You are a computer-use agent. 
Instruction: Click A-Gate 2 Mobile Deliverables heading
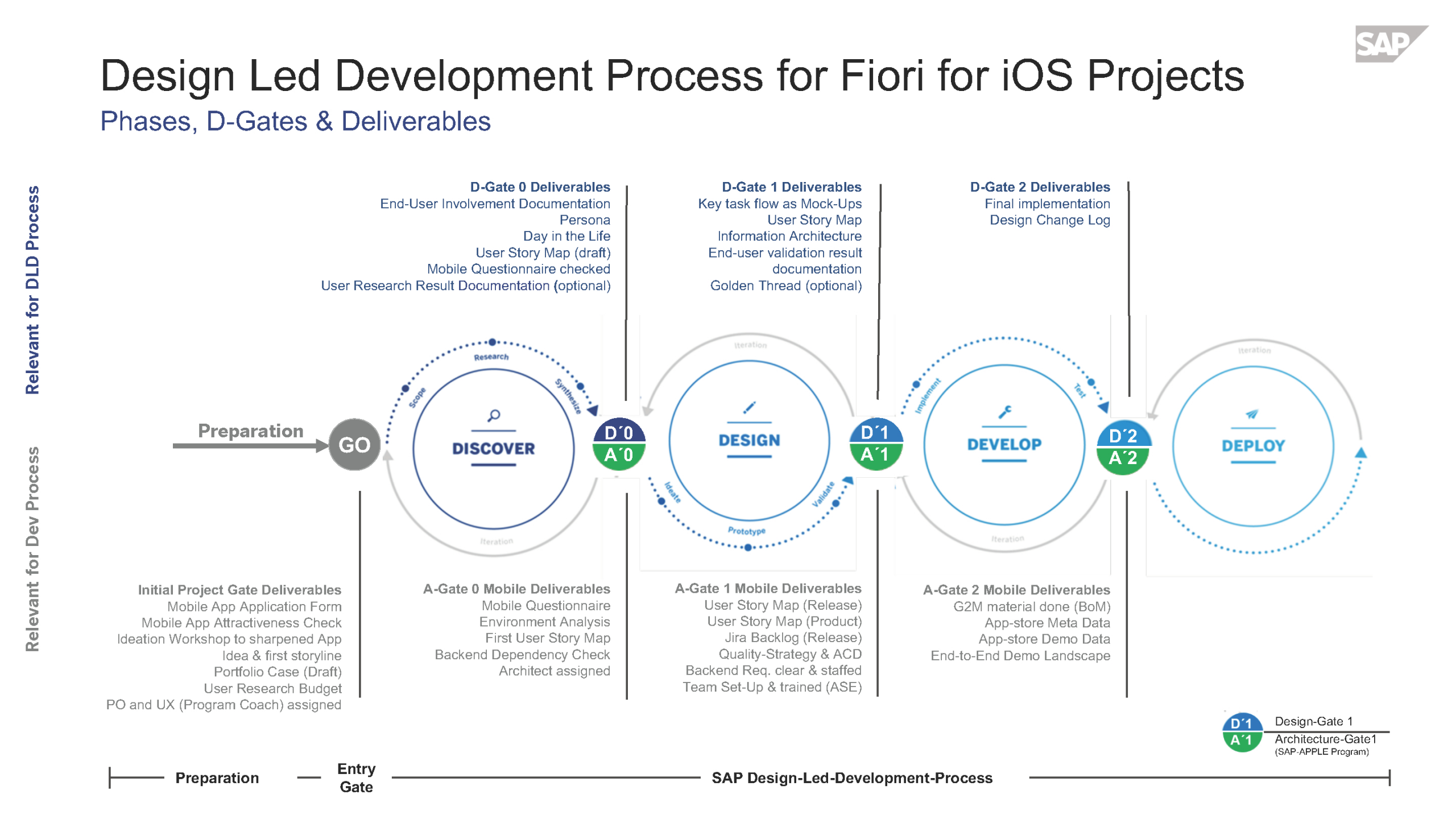pyautogui.click(x=1016, y=590)
